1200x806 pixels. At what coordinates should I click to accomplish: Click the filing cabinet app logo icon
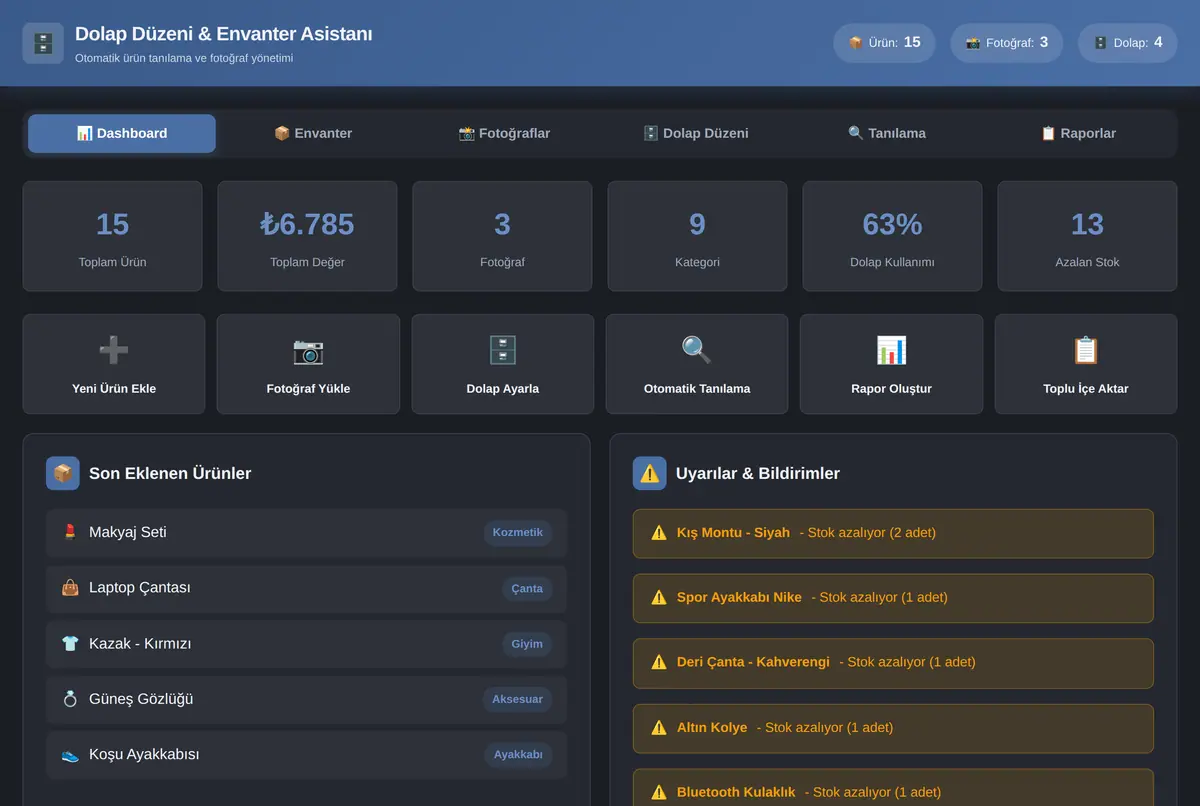click(43, 44)
